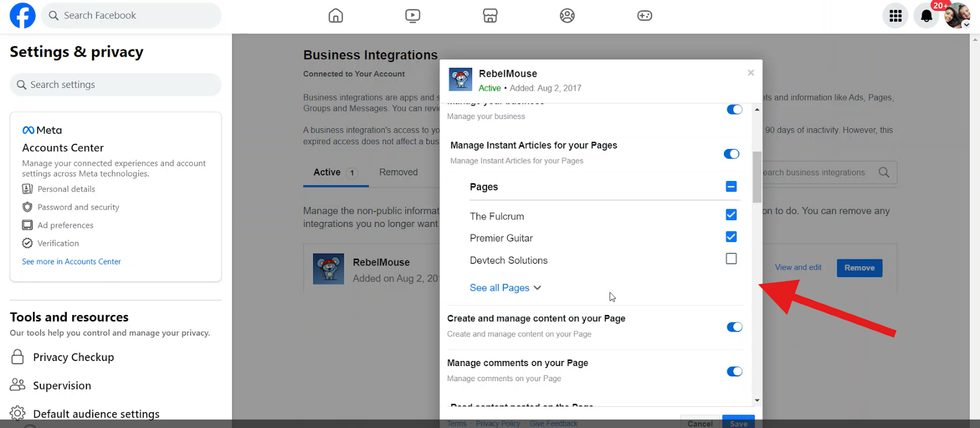Toggle Manage Instant Articles for your Pages
The image size is (980, 428).
click(x=733, y=154)
